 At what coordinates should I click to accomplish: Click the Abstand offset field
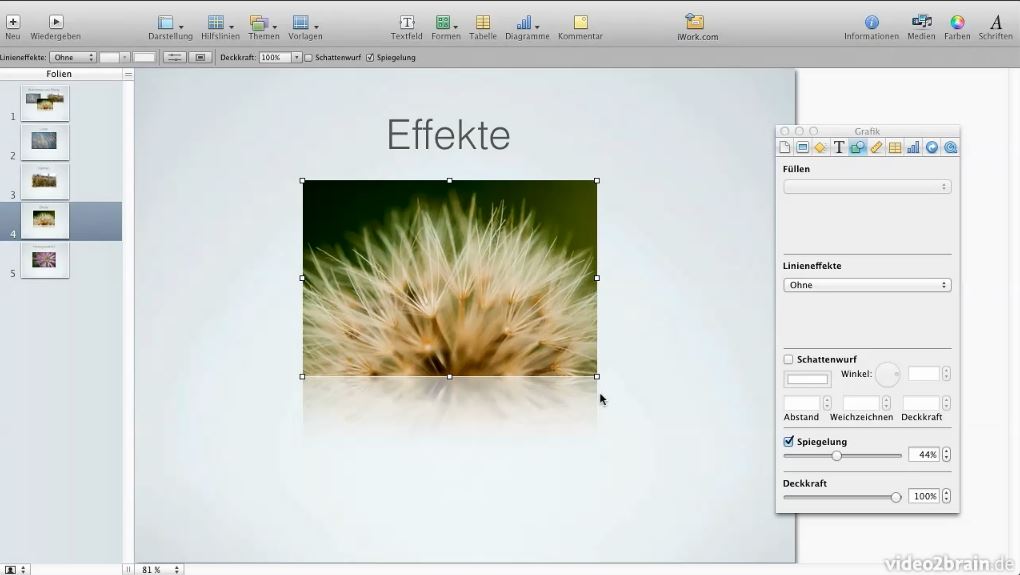[x=802, y=403]
